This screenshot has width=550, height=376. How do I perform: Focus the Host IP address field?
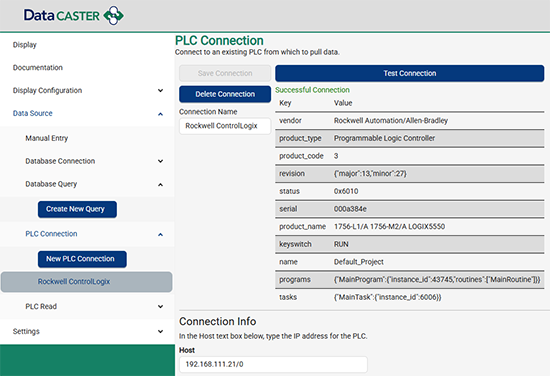pyautogui.click(x=273, y=364)
